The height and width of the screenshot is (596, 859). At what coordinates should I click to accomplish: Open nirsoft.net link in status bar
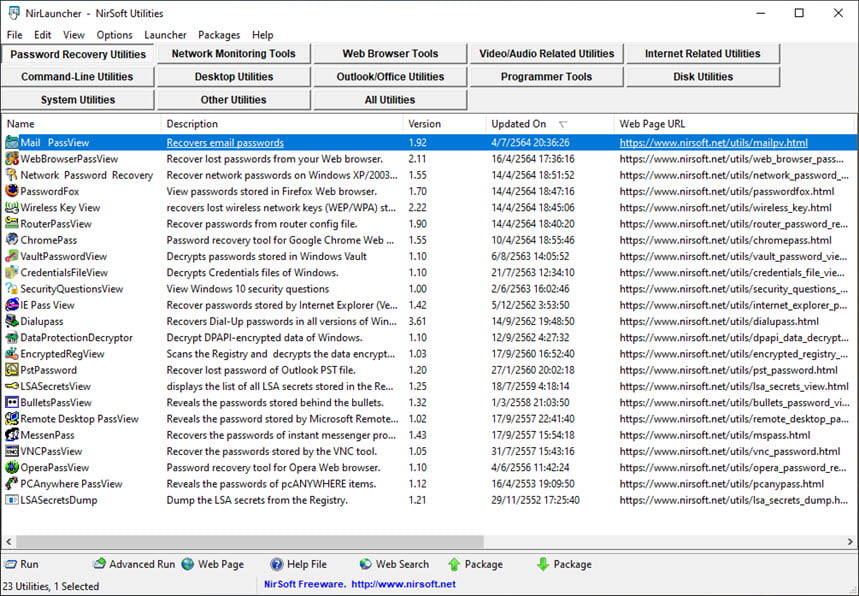click(403, 584)
